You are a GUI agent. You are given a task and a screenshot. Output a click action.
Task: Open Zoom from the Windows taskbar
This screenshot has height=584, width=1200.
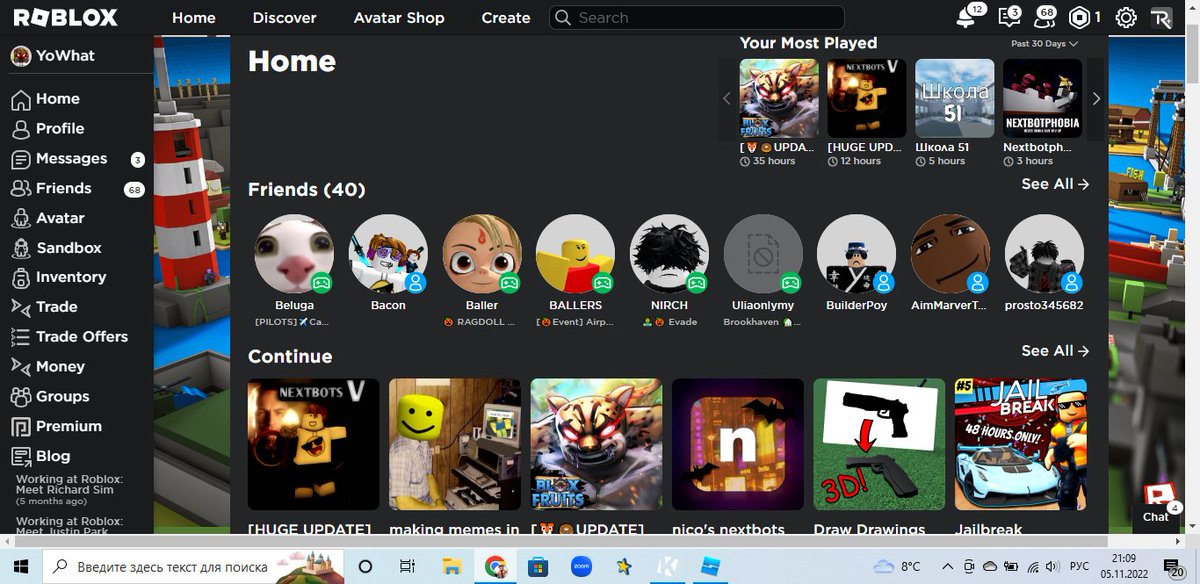pos(582,566)
